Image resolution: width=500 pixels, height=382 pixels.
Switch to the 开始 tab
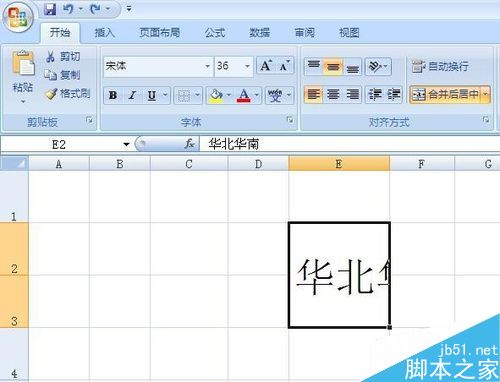coord(60,33)
